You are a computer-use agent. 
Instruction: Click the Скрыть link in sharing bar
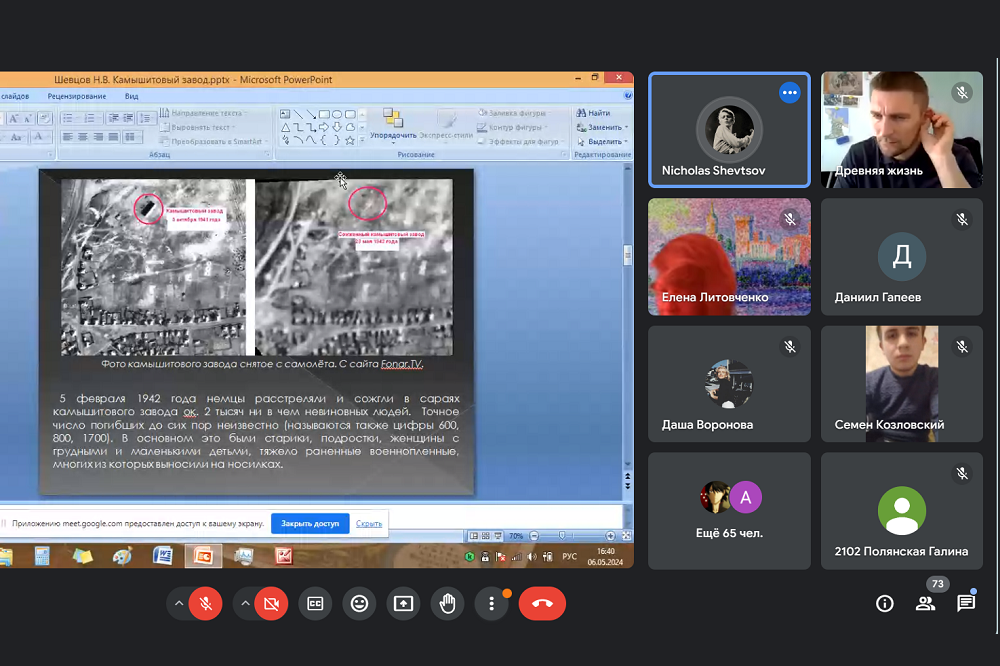click(x=369, y=523)
